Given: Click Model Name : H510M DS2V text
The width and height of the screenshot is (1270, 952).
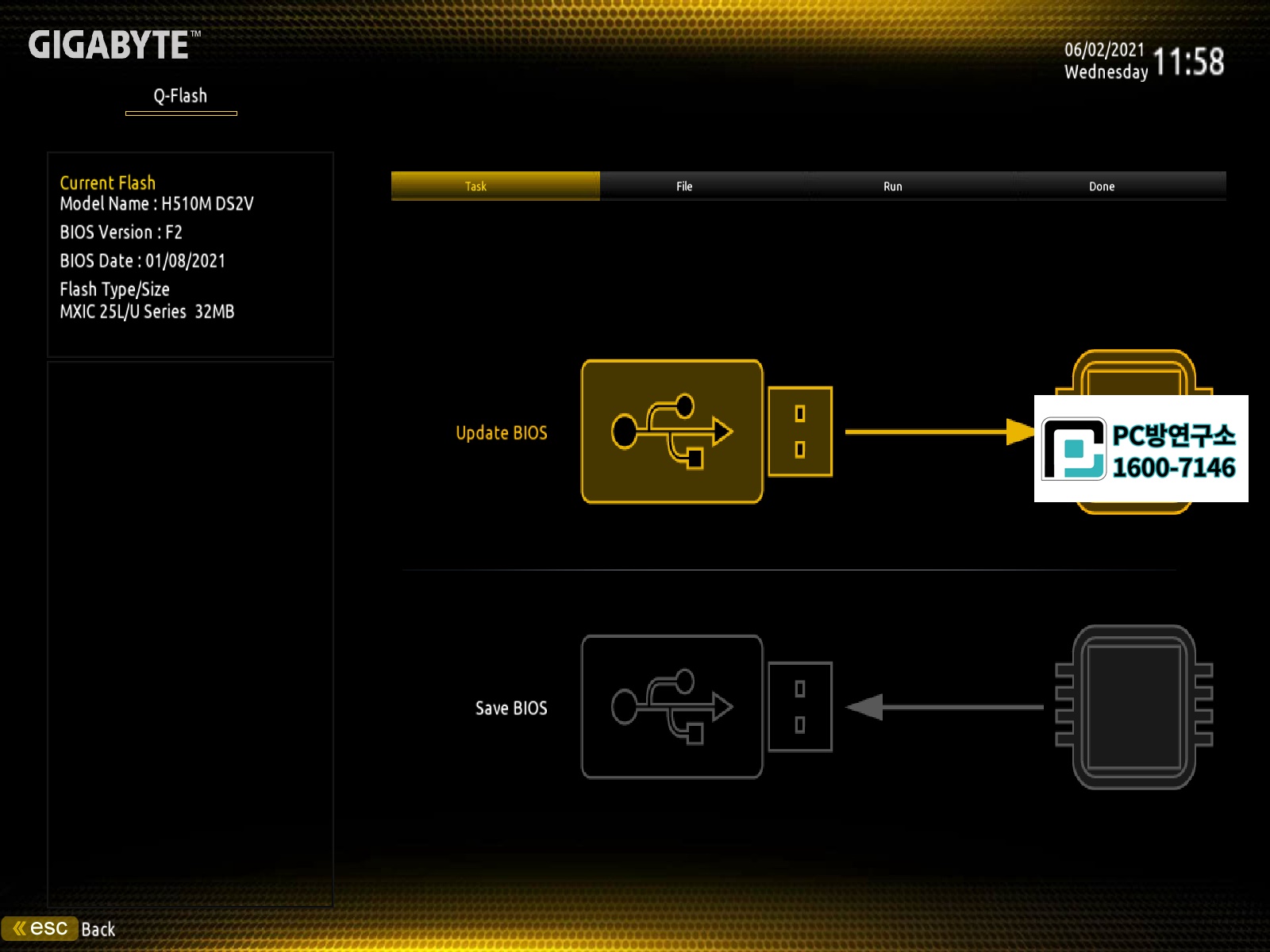Looking at the screenshot, I should (157, 204).
